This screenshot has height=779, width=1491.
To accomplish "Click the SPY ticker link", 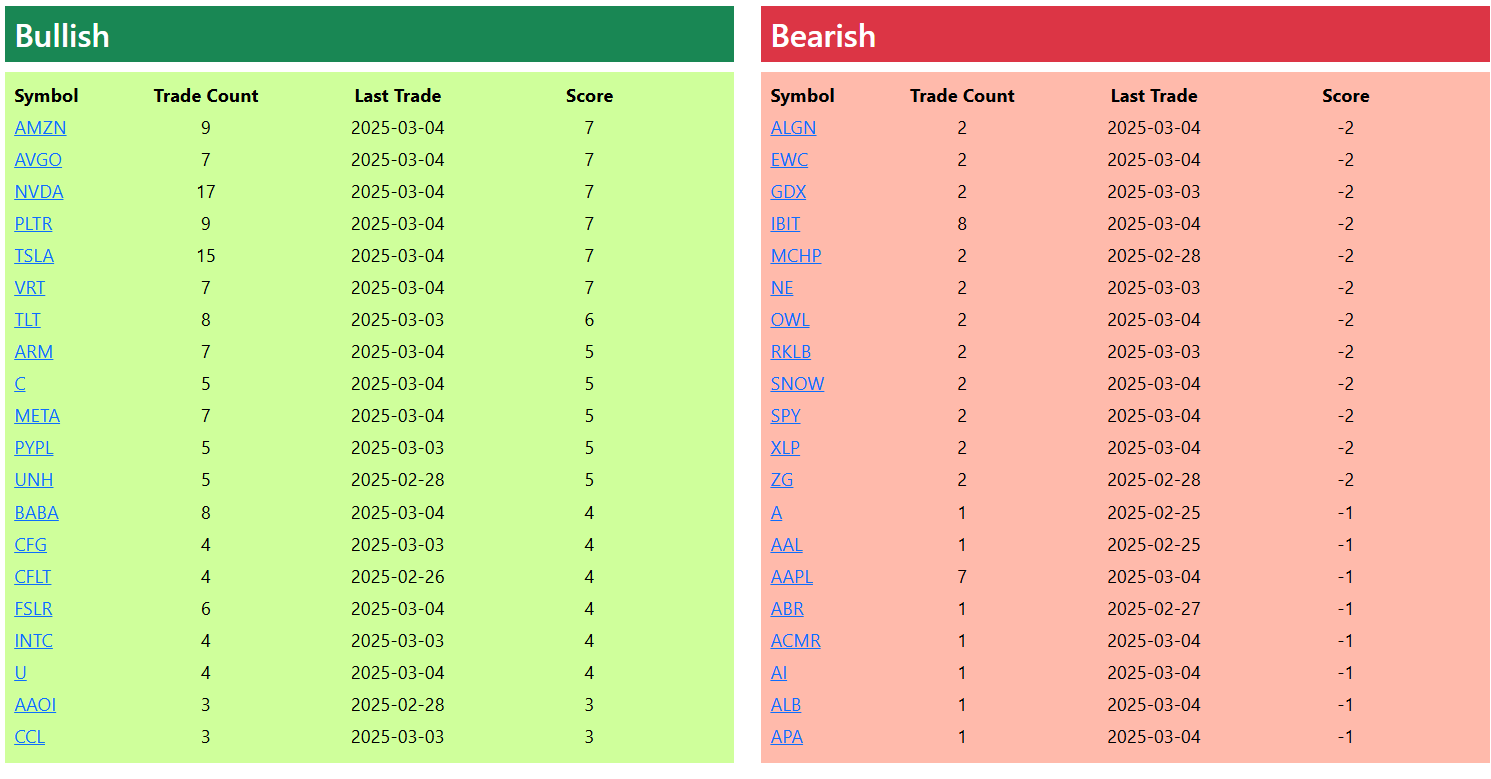I will pyautogui.click(x=785, y=416).
